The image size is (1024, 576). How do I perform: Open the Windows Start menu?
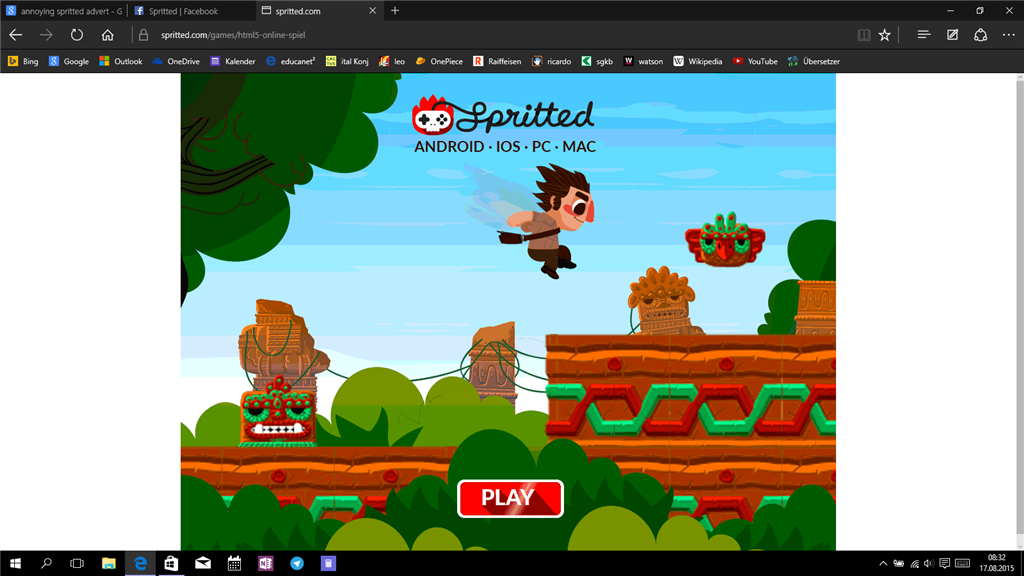tap(15, 563)
